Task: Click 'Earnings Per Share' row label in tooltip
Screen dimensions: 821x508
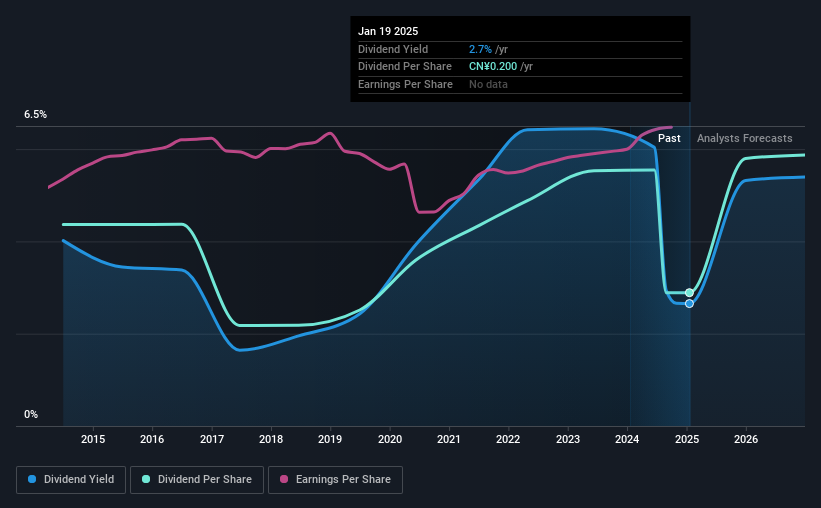Action: click(405, 84)
